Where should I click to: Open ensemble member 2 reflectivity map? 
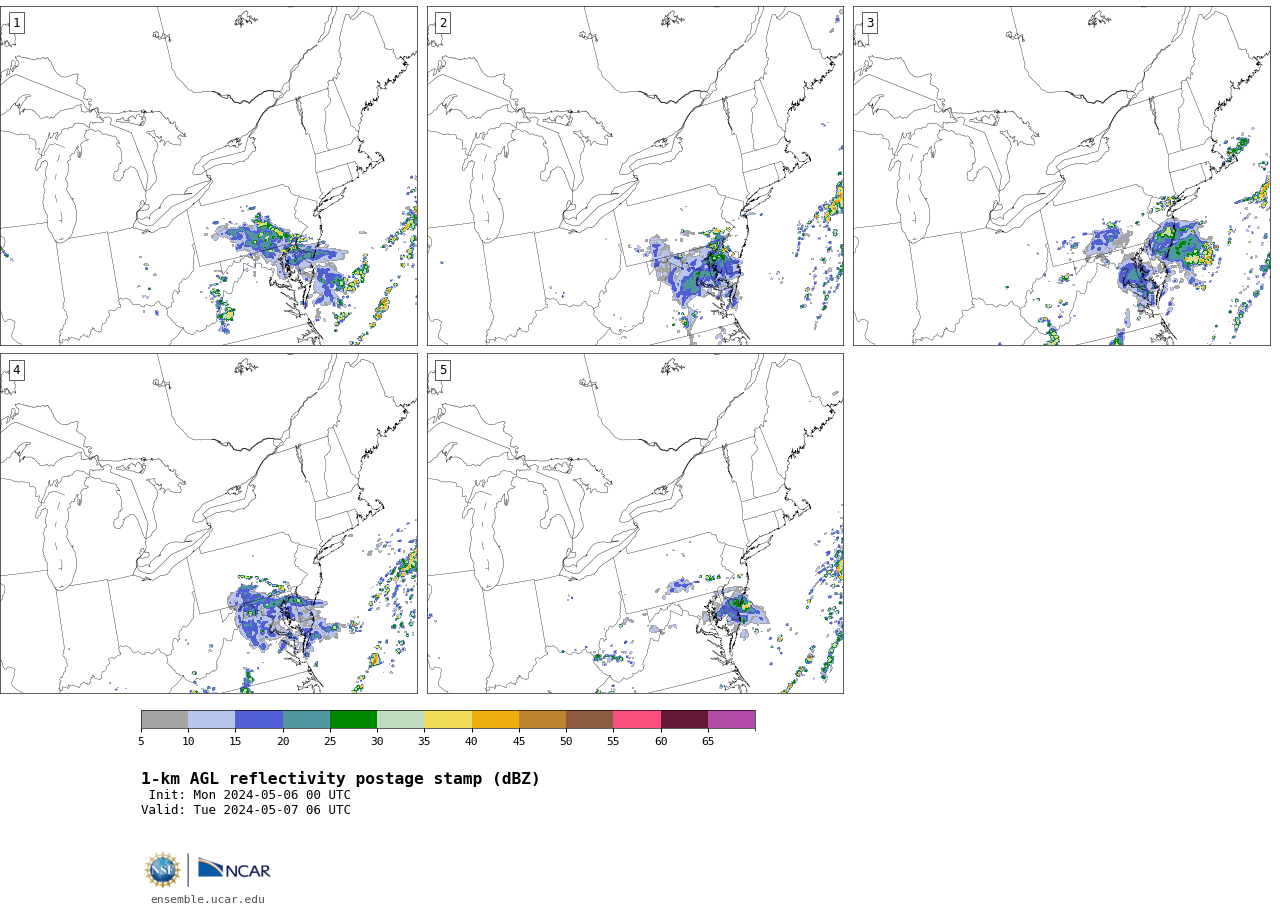coord(635,176)
